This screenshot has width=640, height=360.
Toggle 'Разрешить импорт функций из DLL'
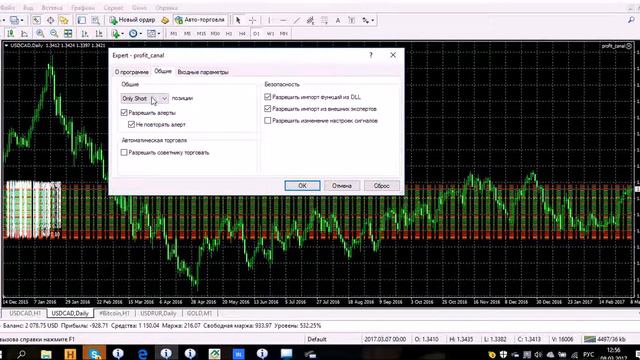[x=267, y=97]
